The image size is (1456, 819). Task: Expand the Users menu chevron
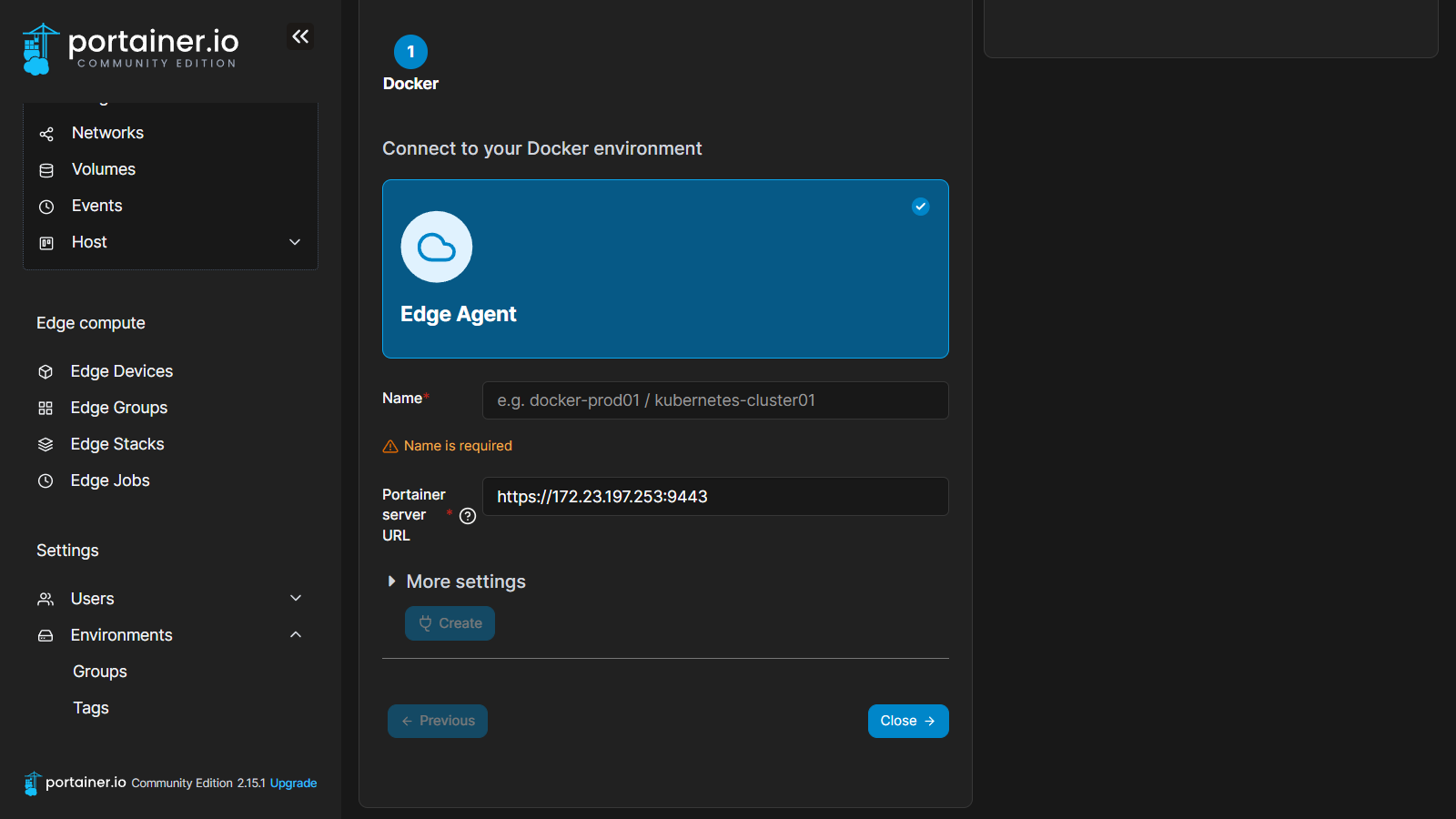pos(295,598)
